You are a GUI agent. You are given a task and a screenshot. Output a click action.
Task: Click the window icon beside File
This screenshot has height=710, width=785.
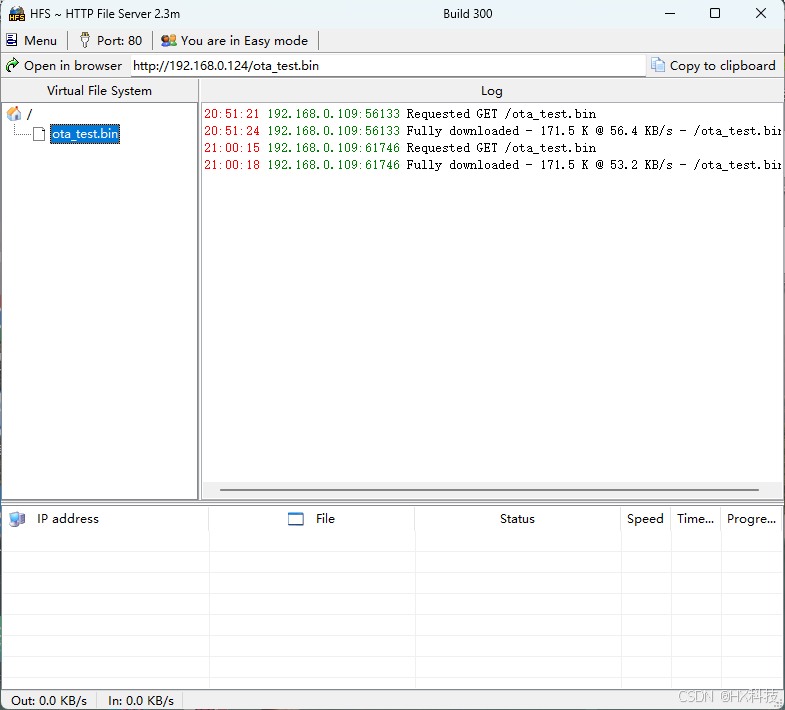[x=296, y=519]
